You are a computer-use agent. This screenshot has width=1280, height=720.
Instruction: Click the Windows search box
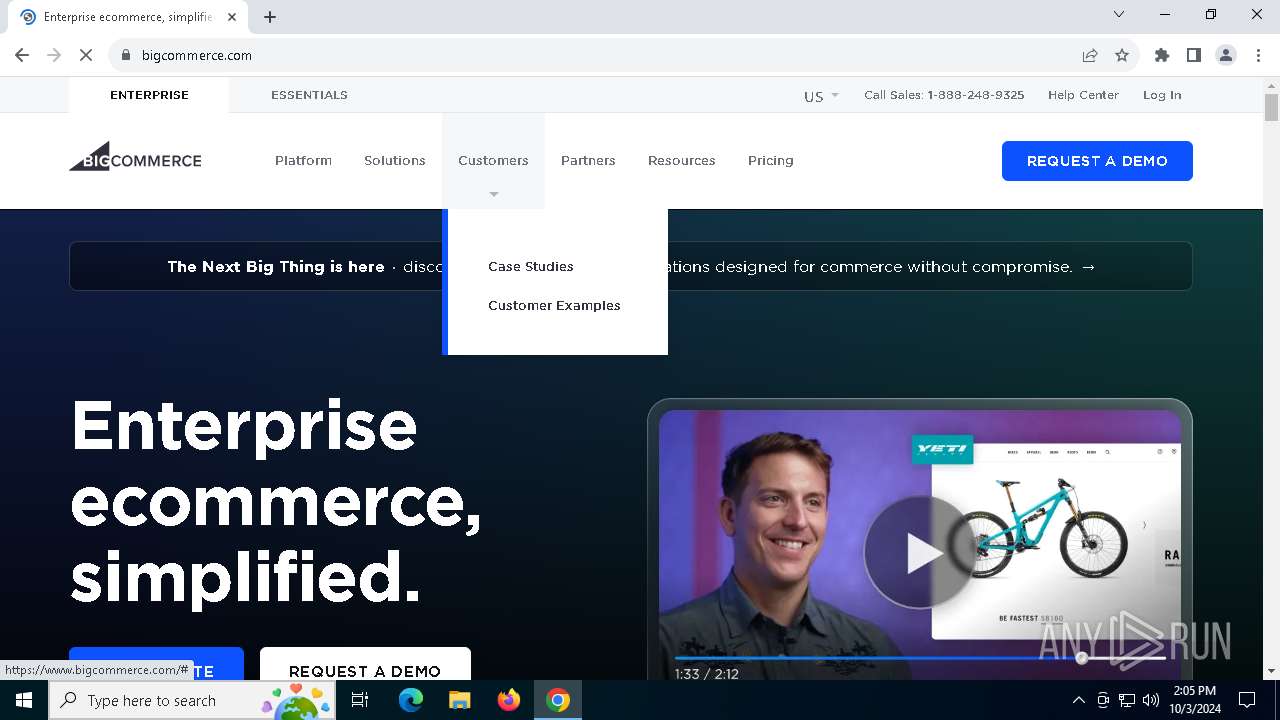click(x=191, y=700)
